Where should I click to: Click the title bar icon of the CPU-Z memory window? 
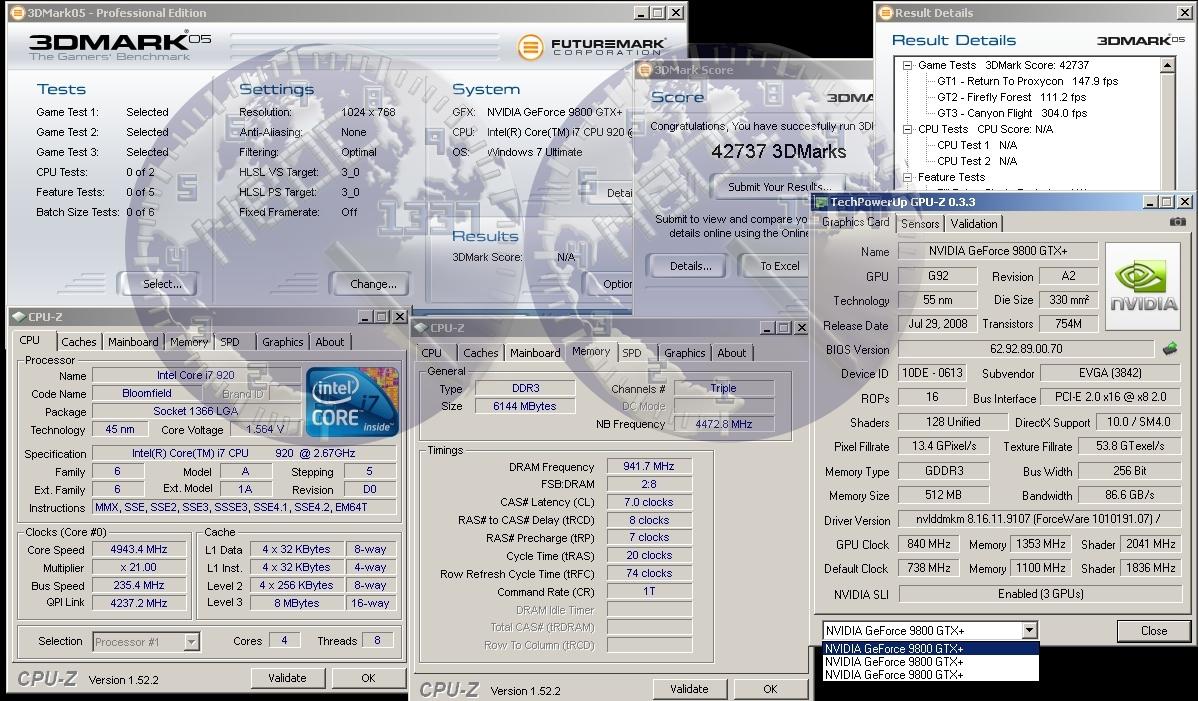click(421, 328)
